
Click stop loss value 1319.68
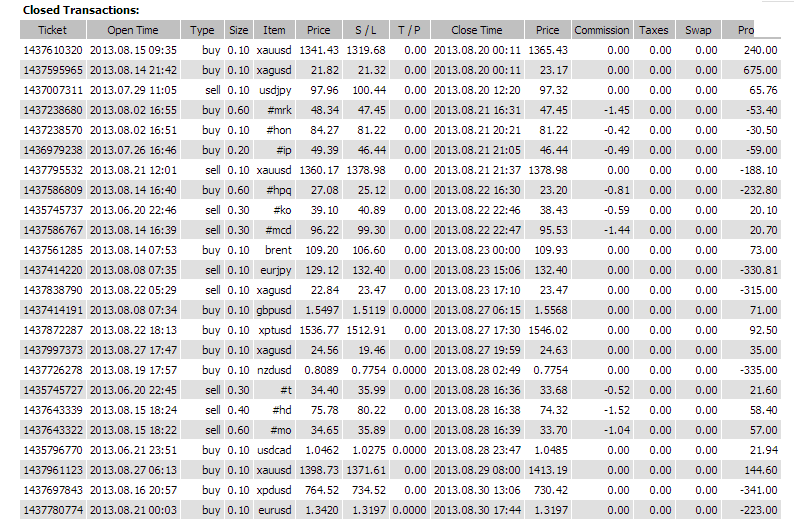pos(366,50)
